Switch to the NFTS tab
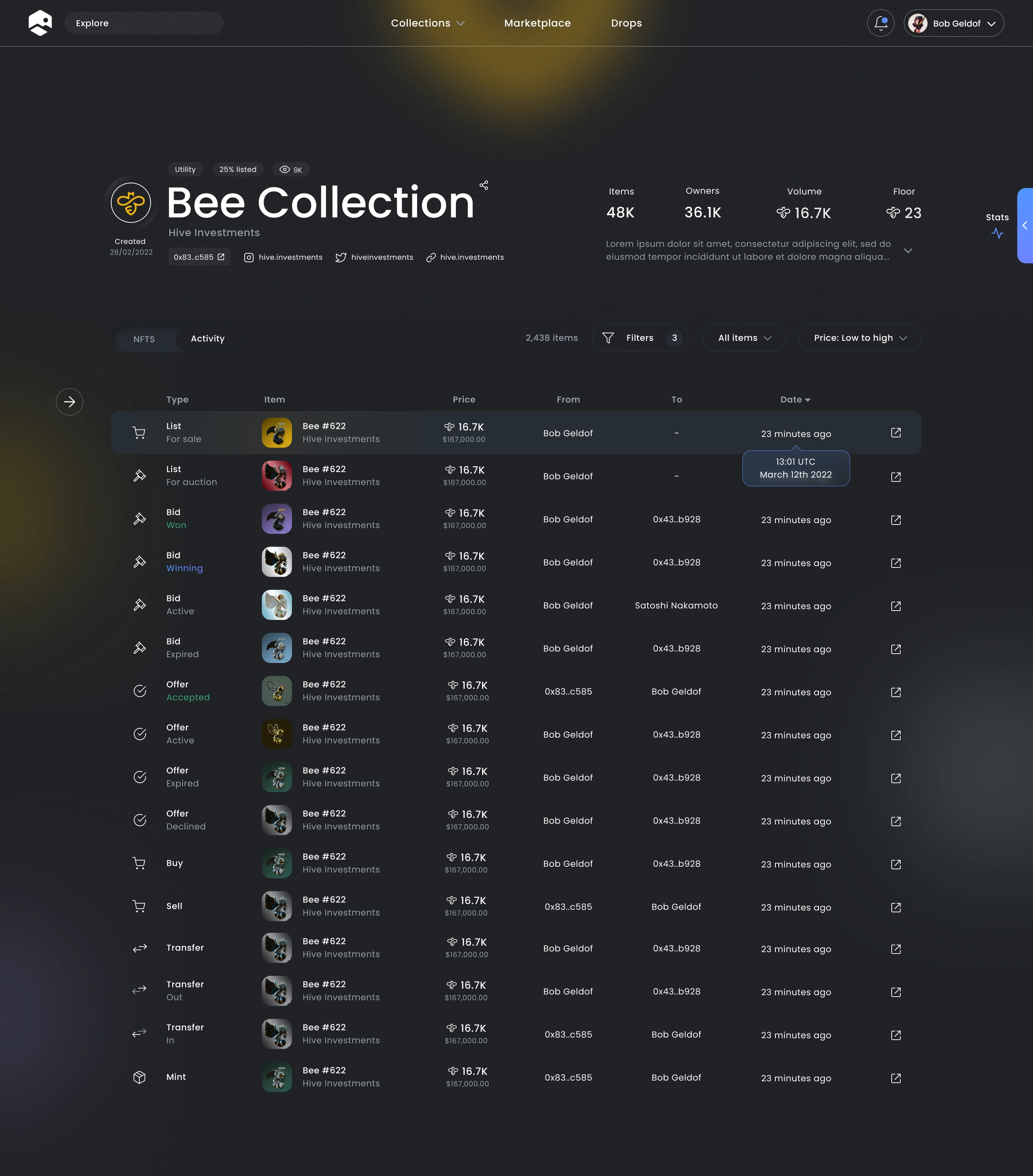 (144, 339)
